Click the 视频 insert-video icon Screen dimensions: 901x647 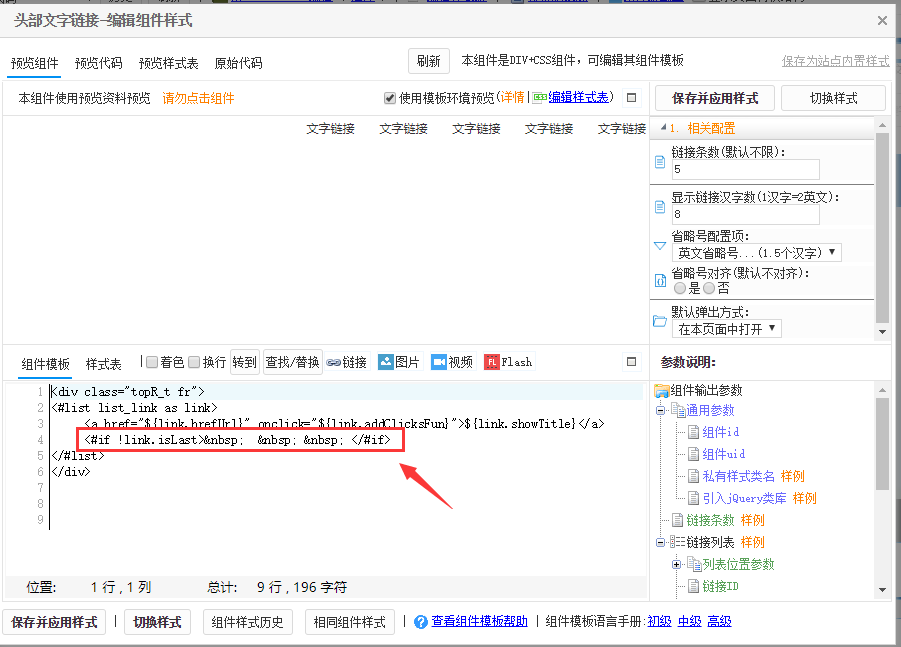[x=440, y=362]
